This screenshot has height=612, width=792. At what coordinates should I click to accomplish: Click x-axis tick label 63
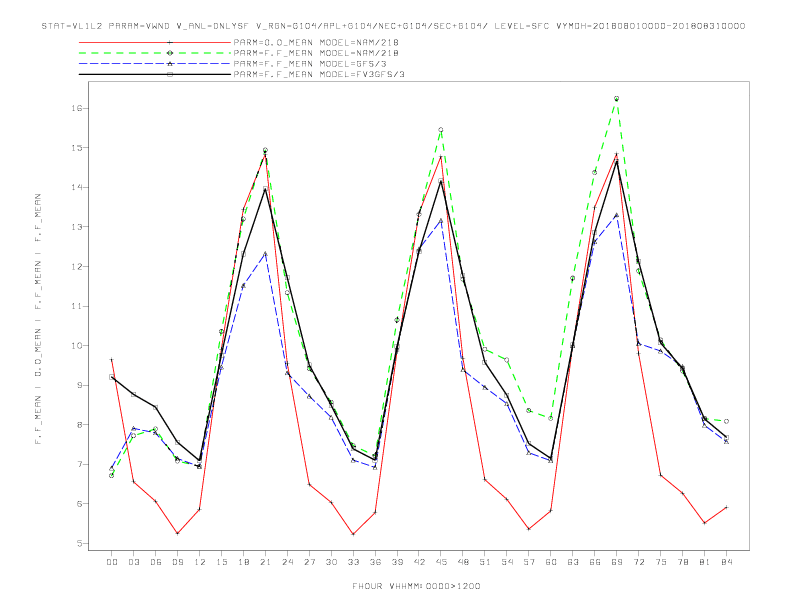pyautogui.click(x=572, y=562)
